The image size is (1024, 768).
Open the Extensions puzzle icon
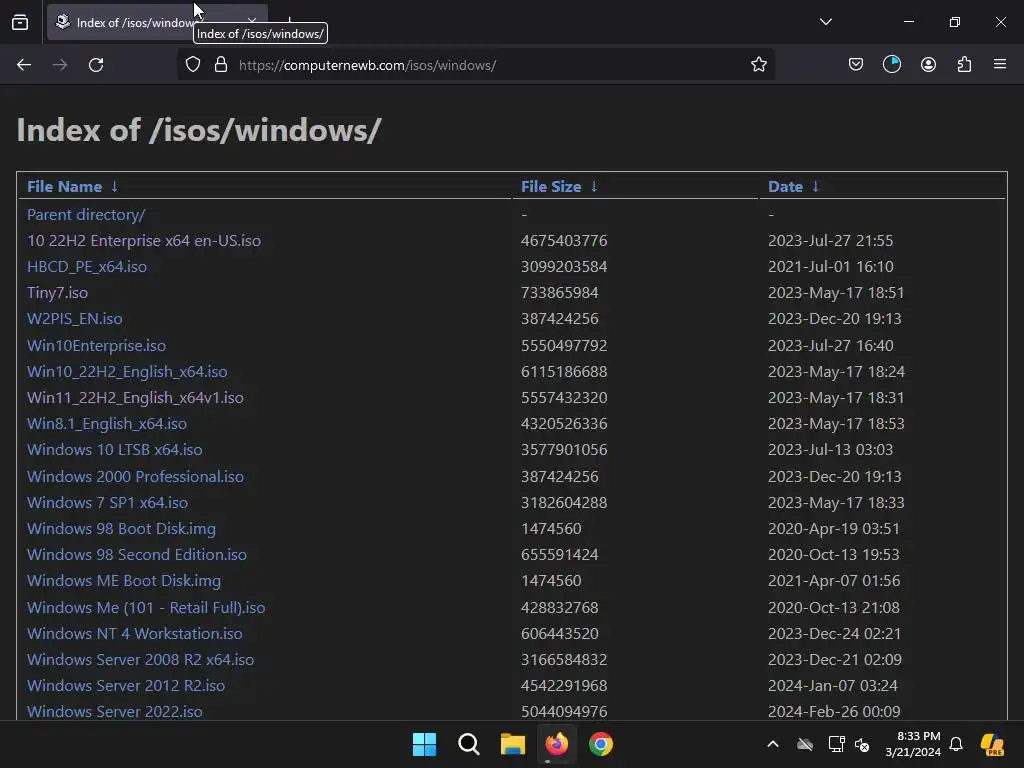(x=964, y=65)
